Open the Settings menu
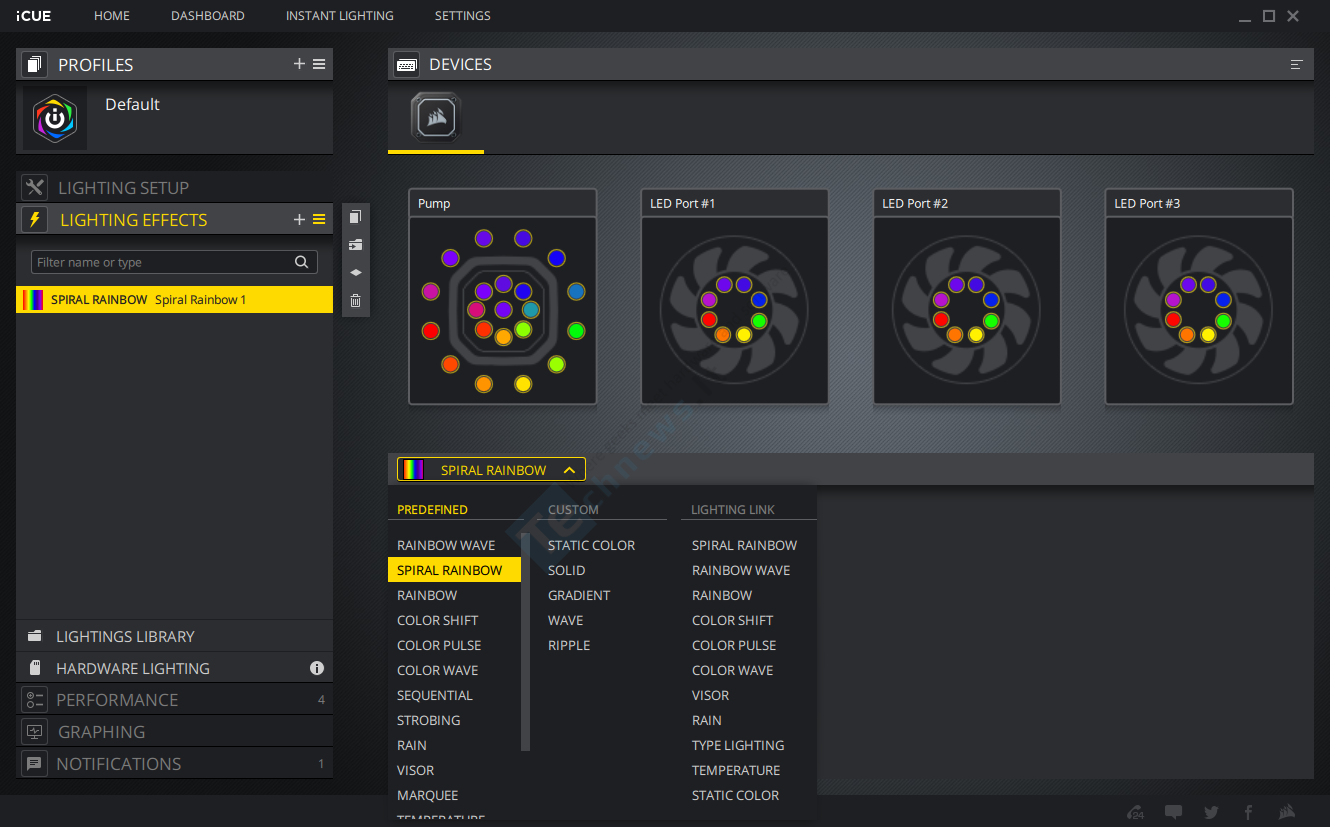 coord(463,16)
